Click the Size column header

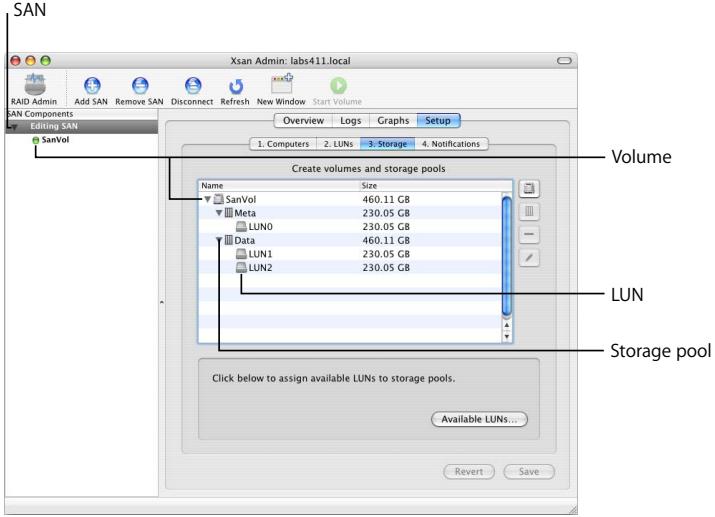click(x=435, y=186)
